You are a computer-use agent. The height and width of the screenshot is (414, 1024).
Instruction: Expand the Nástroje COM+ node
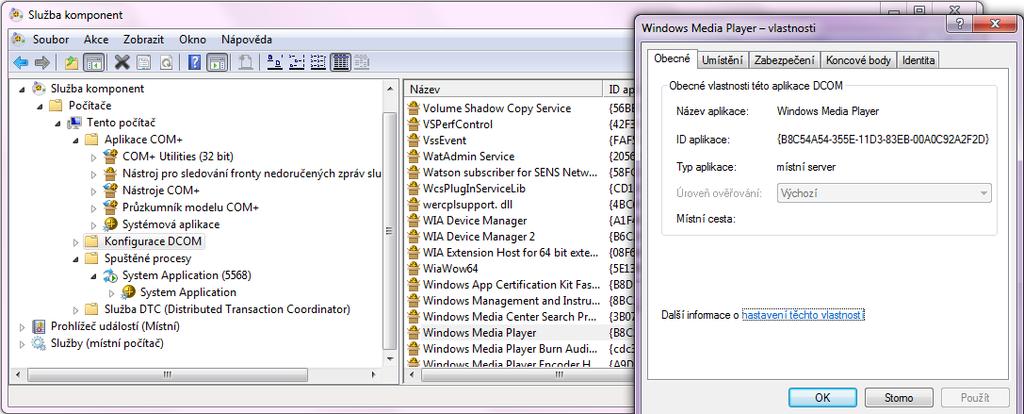coord(93,191)
